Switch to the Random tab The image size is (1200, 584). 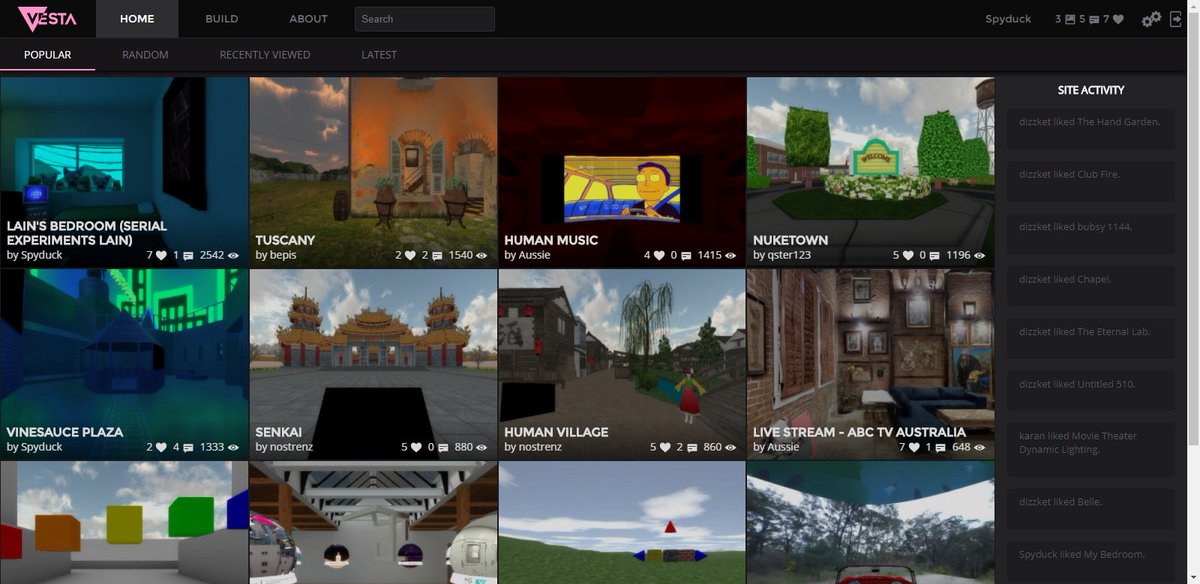145,55
